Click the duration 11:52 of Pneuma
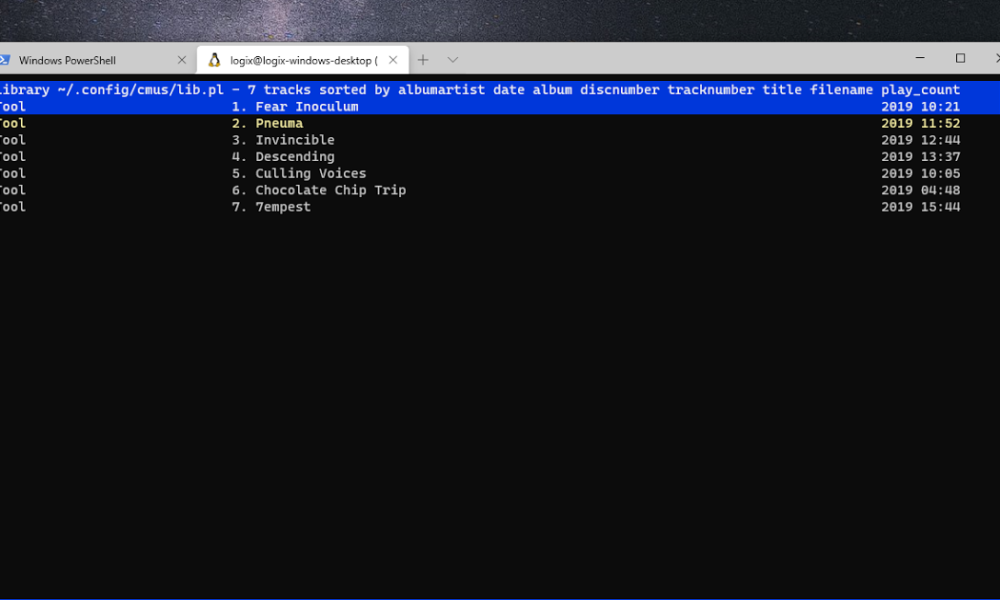 point(940,123)
